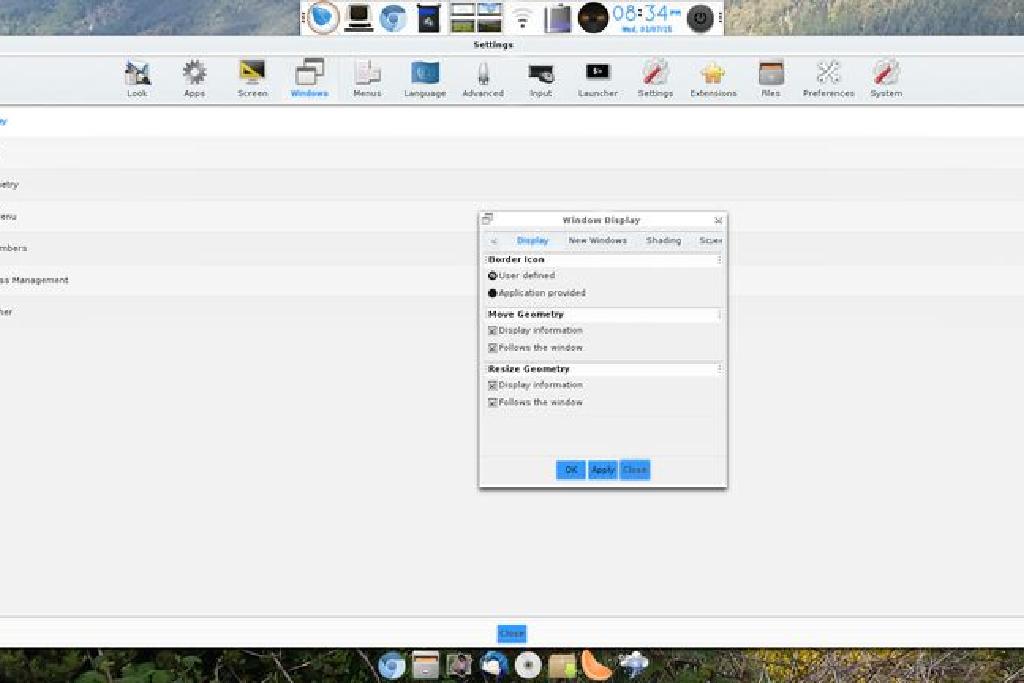Select the User defined border icon option
The height and width of the screenshot is (683, 1024).
tap(492, 275)
